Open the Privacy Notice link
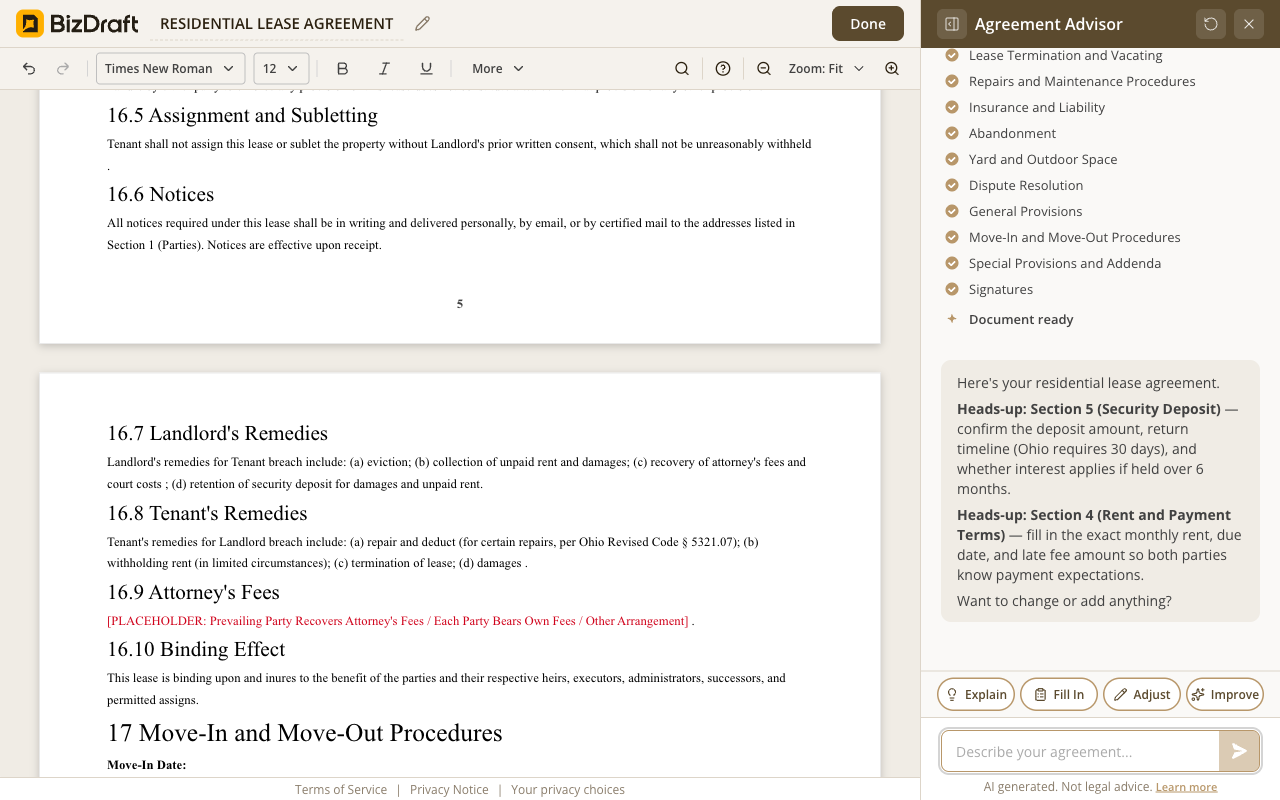1280x800 pixels. (449, 789)
